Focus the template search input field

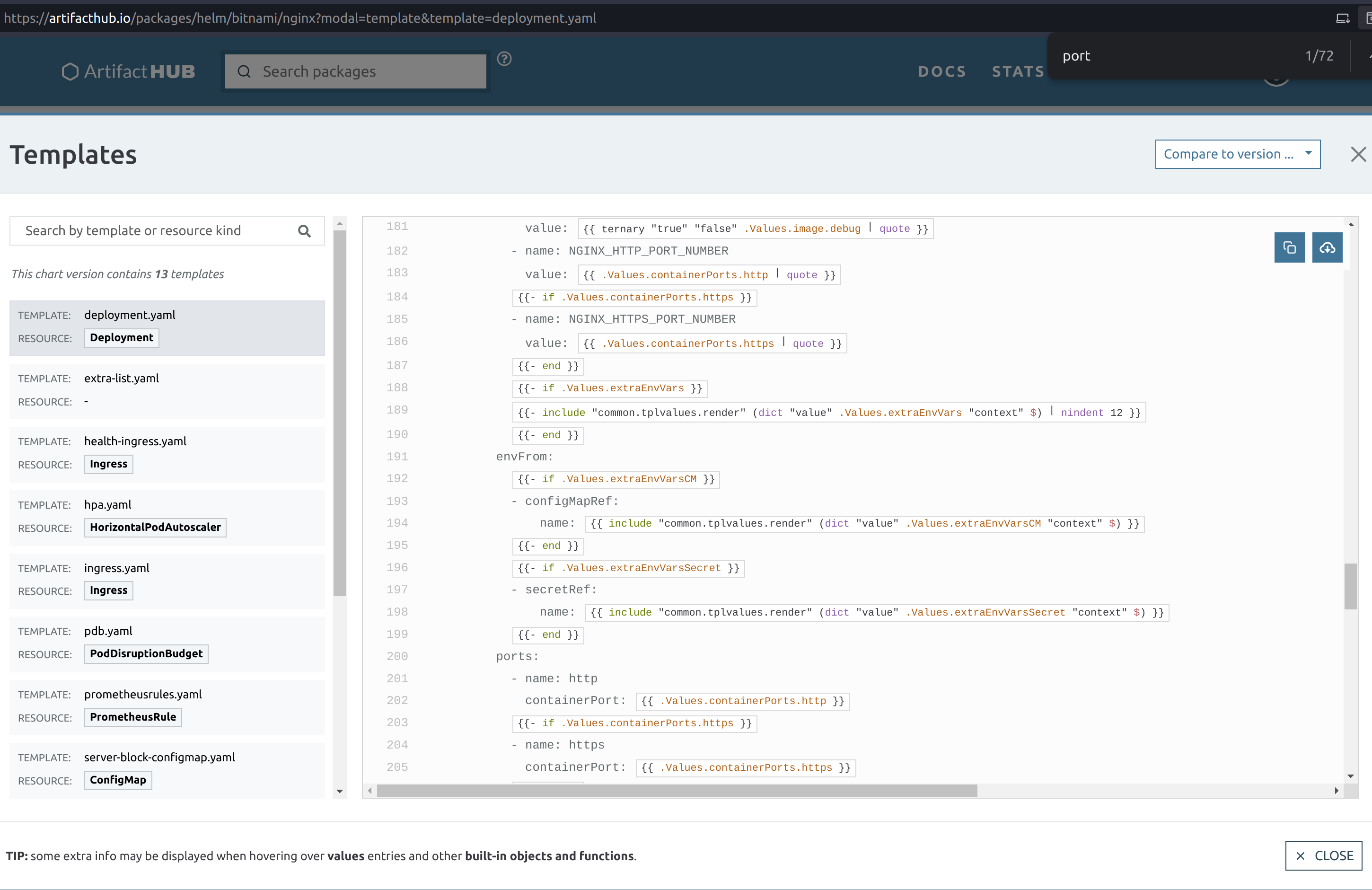(156, 231)
